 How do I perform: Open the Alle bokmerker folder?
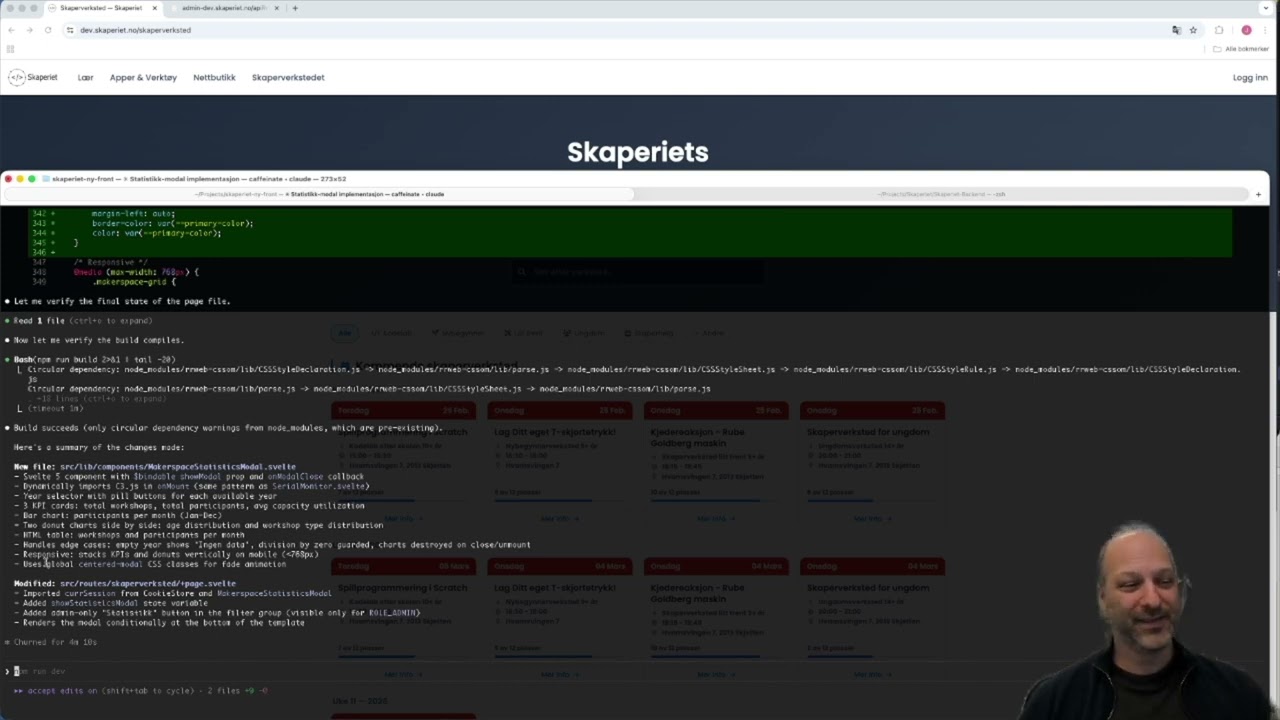[x=1241, y=49]
